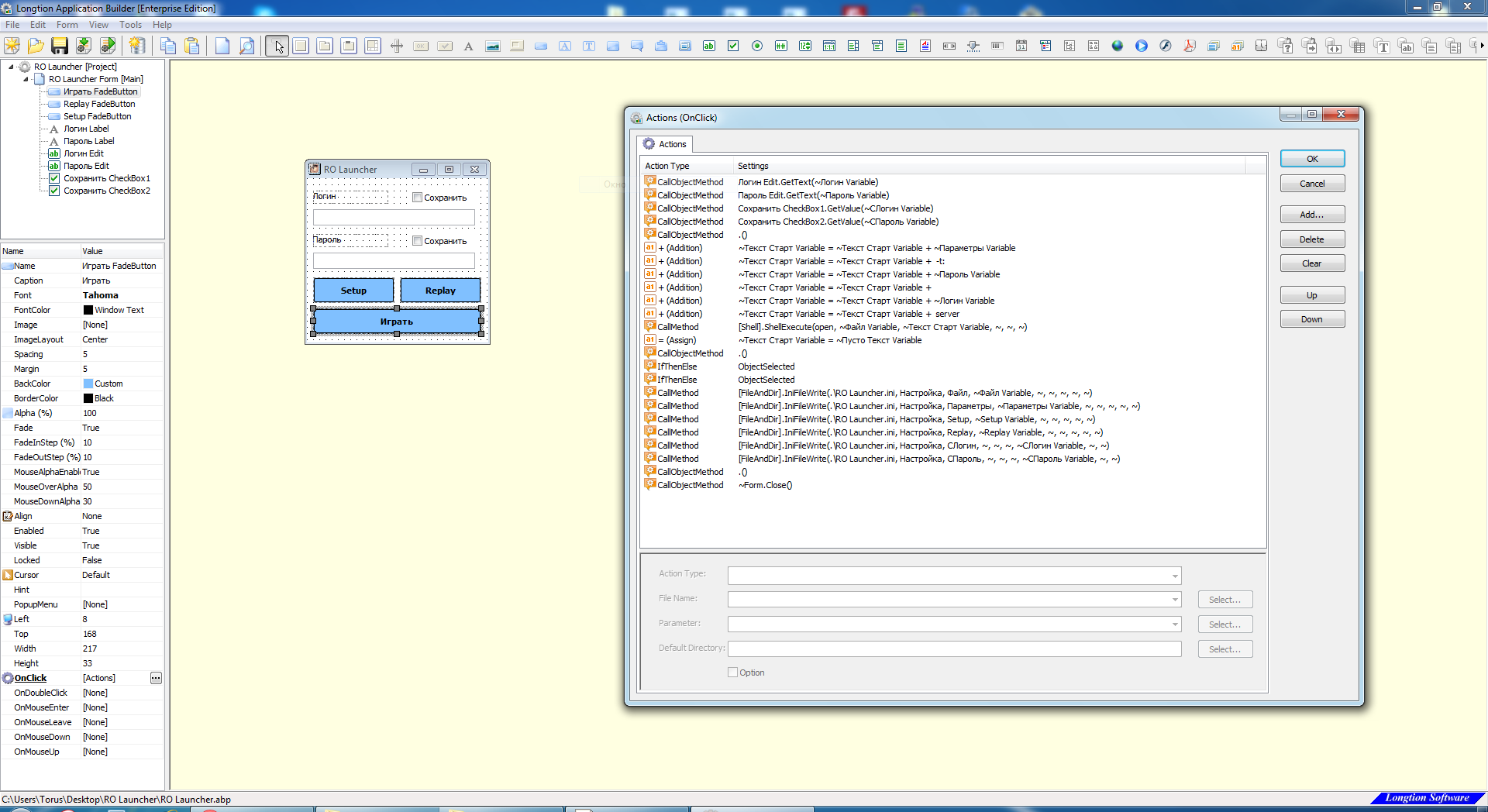Open the Form menu
Viewport: 1488px width, 812px height.
[67, 25]
